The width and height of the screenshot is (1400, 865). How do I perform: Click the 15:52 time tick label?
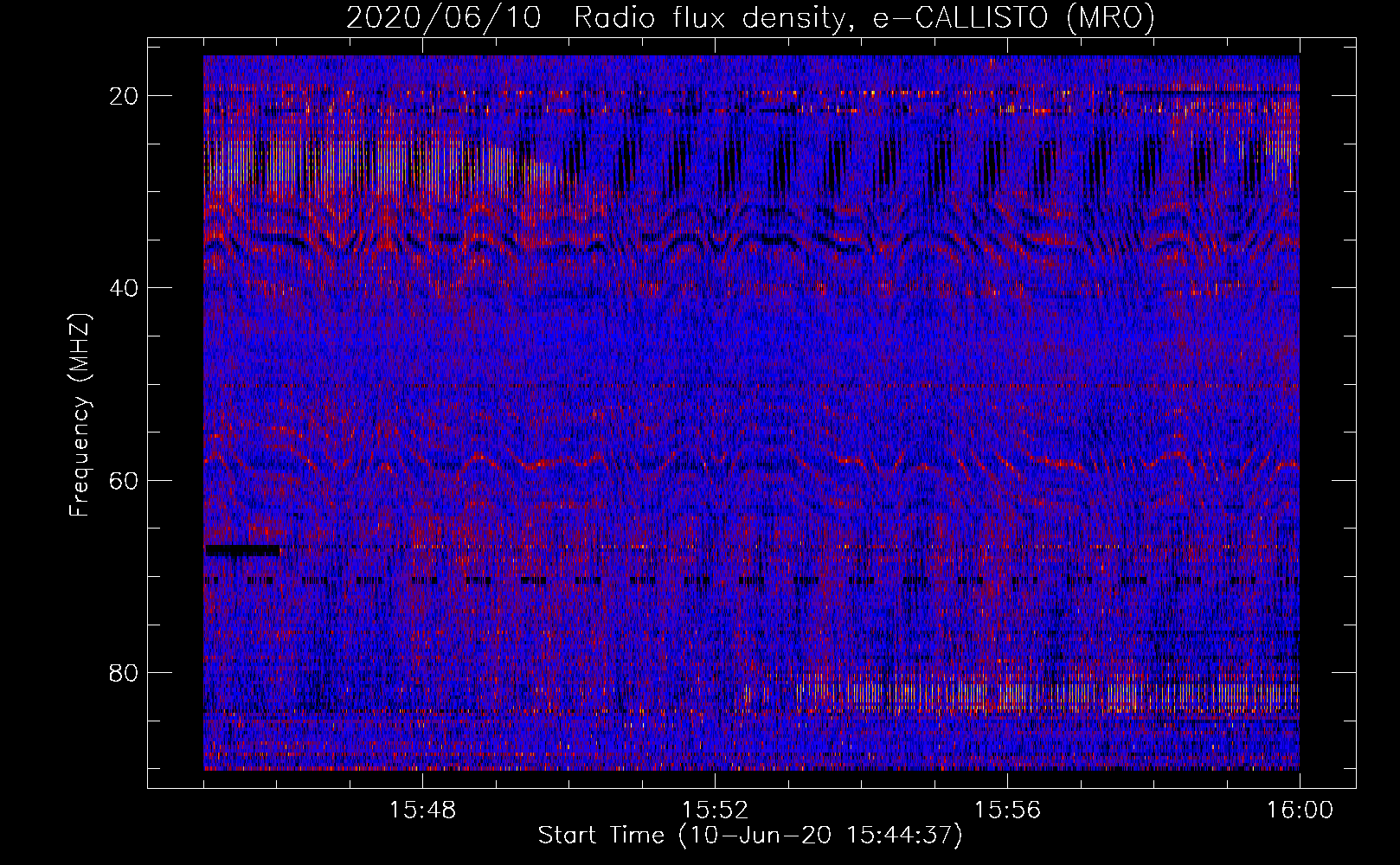[x=715, y=811]
